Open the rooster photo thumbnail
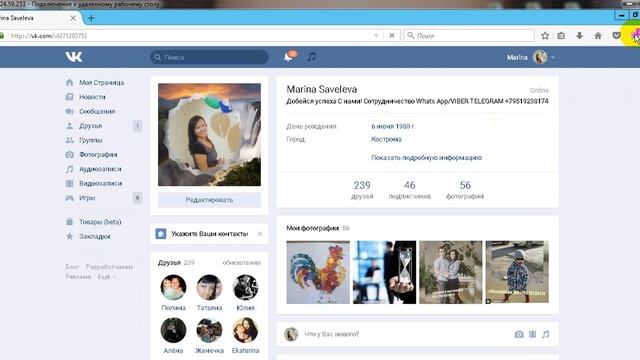 tap(318, 272)
